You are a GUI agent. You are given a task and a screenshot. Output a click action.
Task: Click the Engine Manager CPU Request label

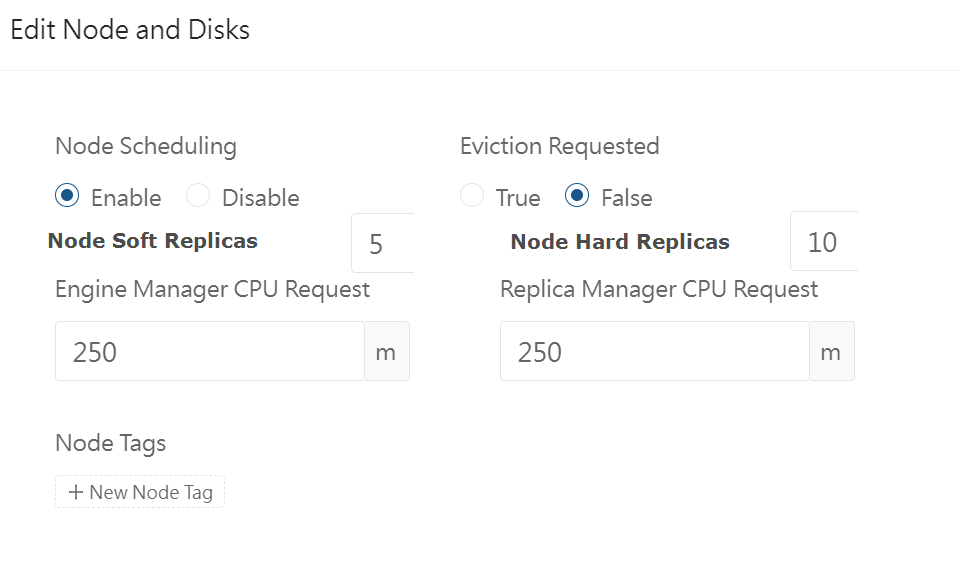tap(212, 290)
